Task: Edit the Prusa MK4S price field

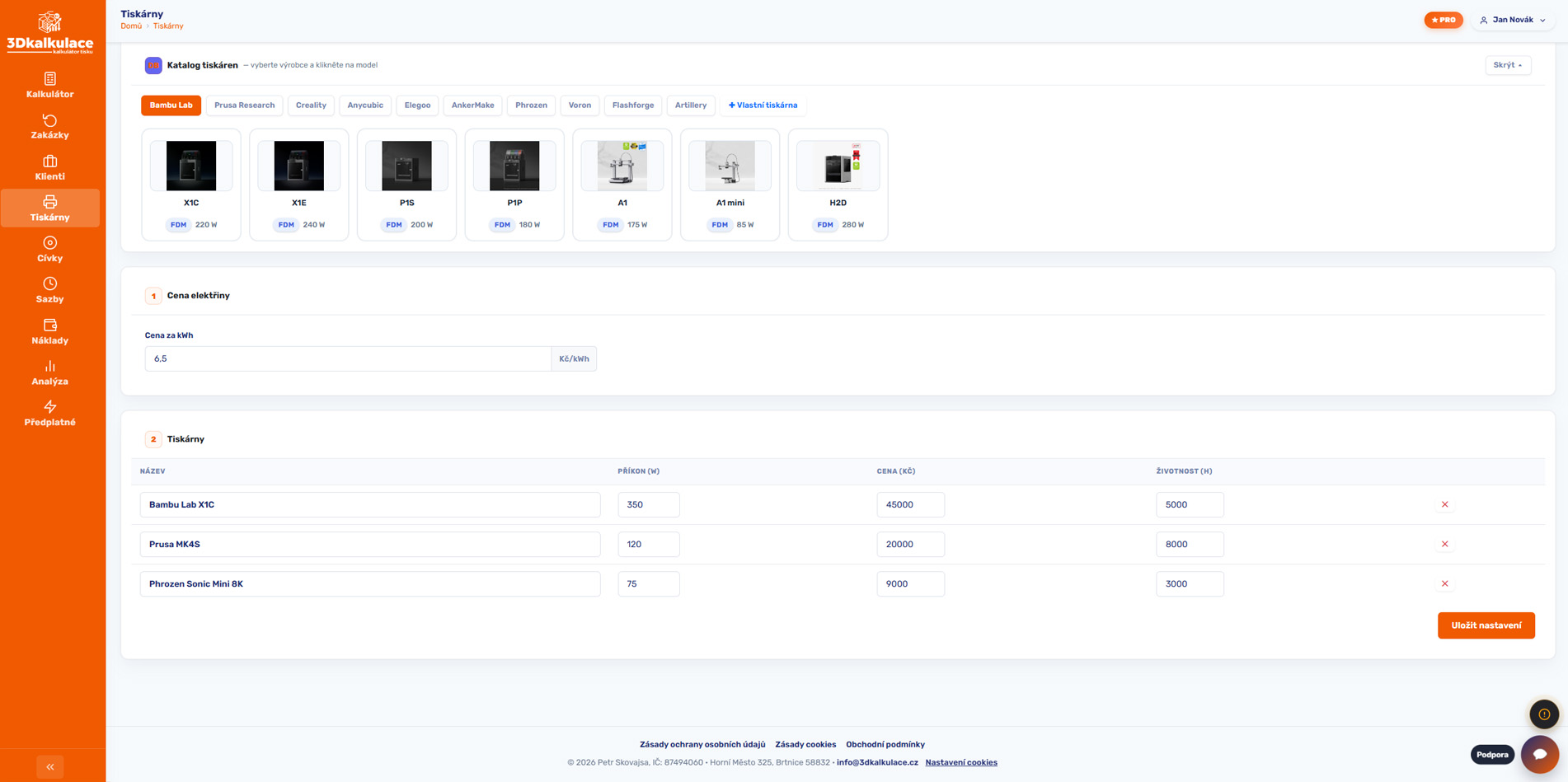Action: tap(910, 544)
